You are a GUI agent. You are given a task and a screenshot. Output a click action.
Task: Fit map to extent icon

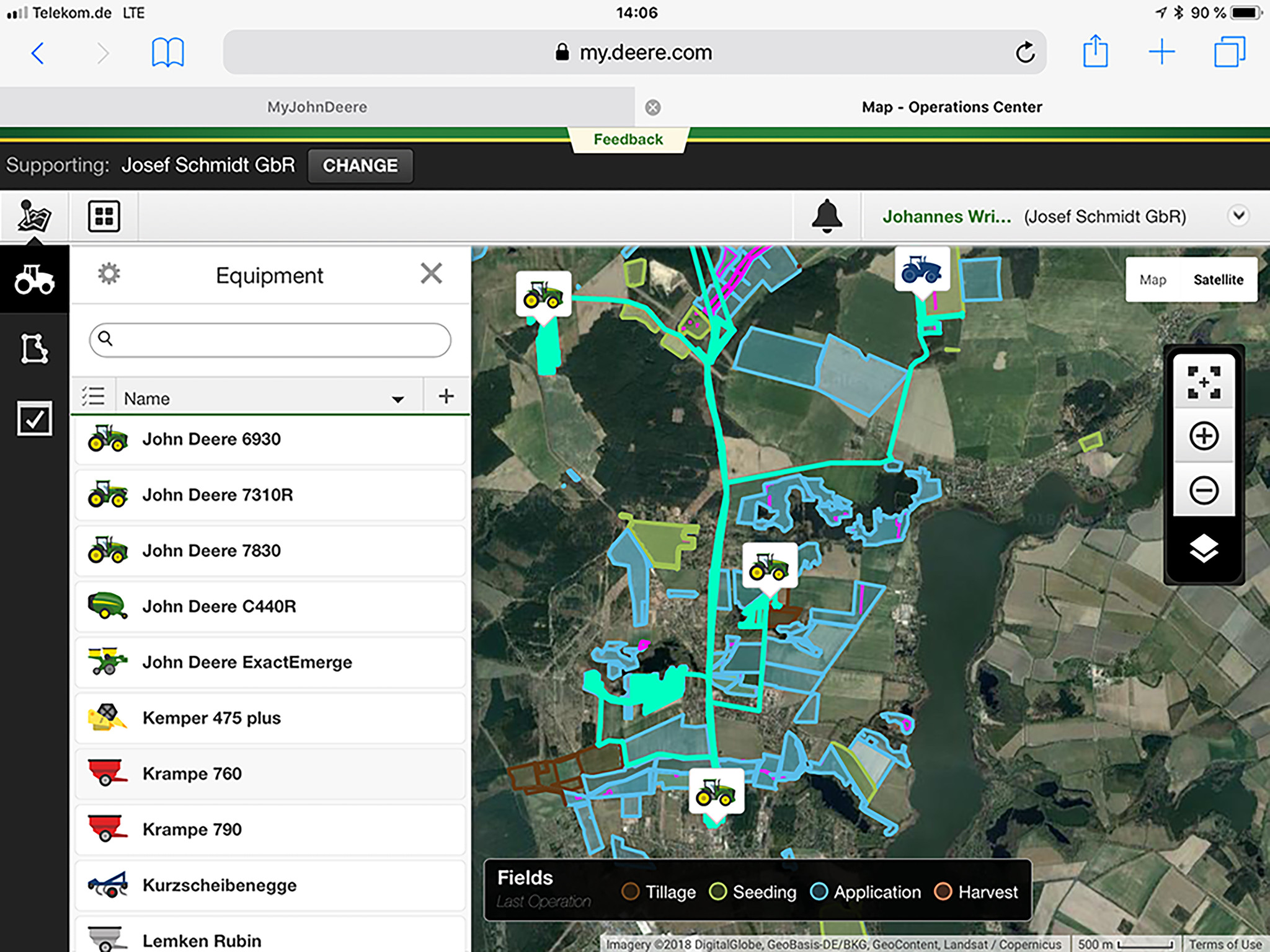[1203, 382]
